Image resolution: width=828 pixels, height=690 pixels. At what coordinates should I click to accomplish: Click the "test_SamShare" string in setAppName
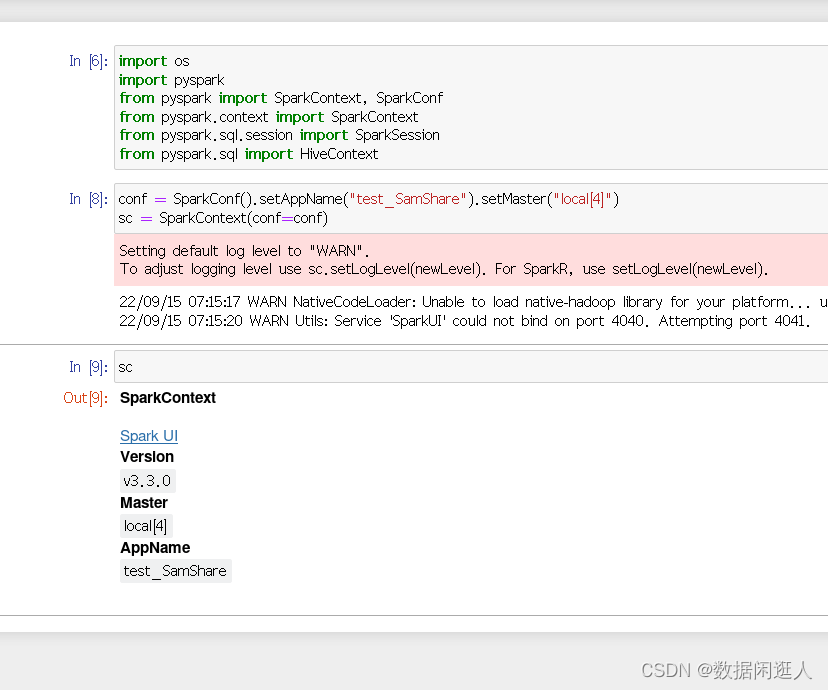point(408,199)
